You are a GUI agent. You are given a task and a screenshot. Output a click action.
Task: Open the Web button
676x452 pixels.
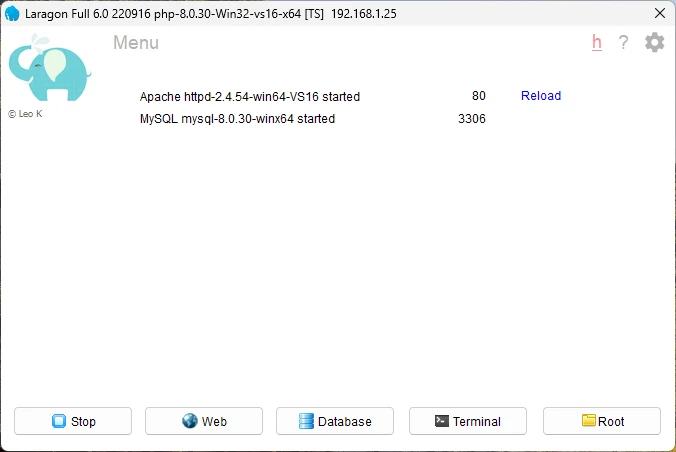click(204, 421)
